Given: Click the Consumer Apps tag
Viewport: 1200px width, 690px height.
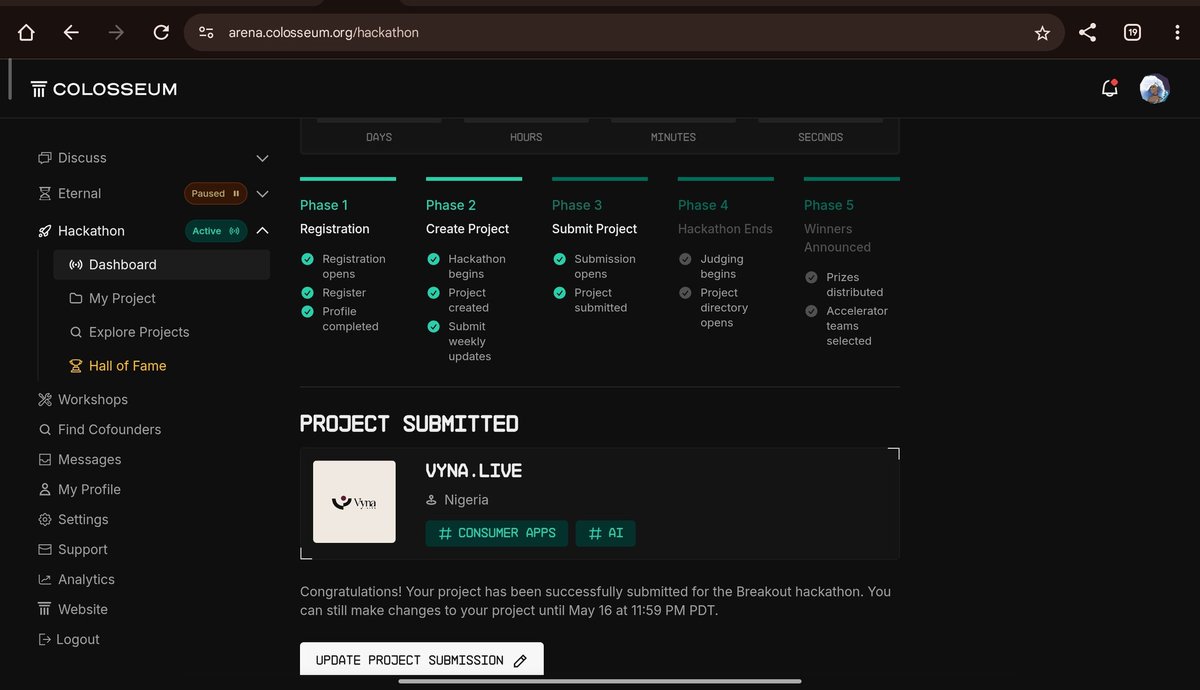Looking at the screenshot, I should (497, 533).
